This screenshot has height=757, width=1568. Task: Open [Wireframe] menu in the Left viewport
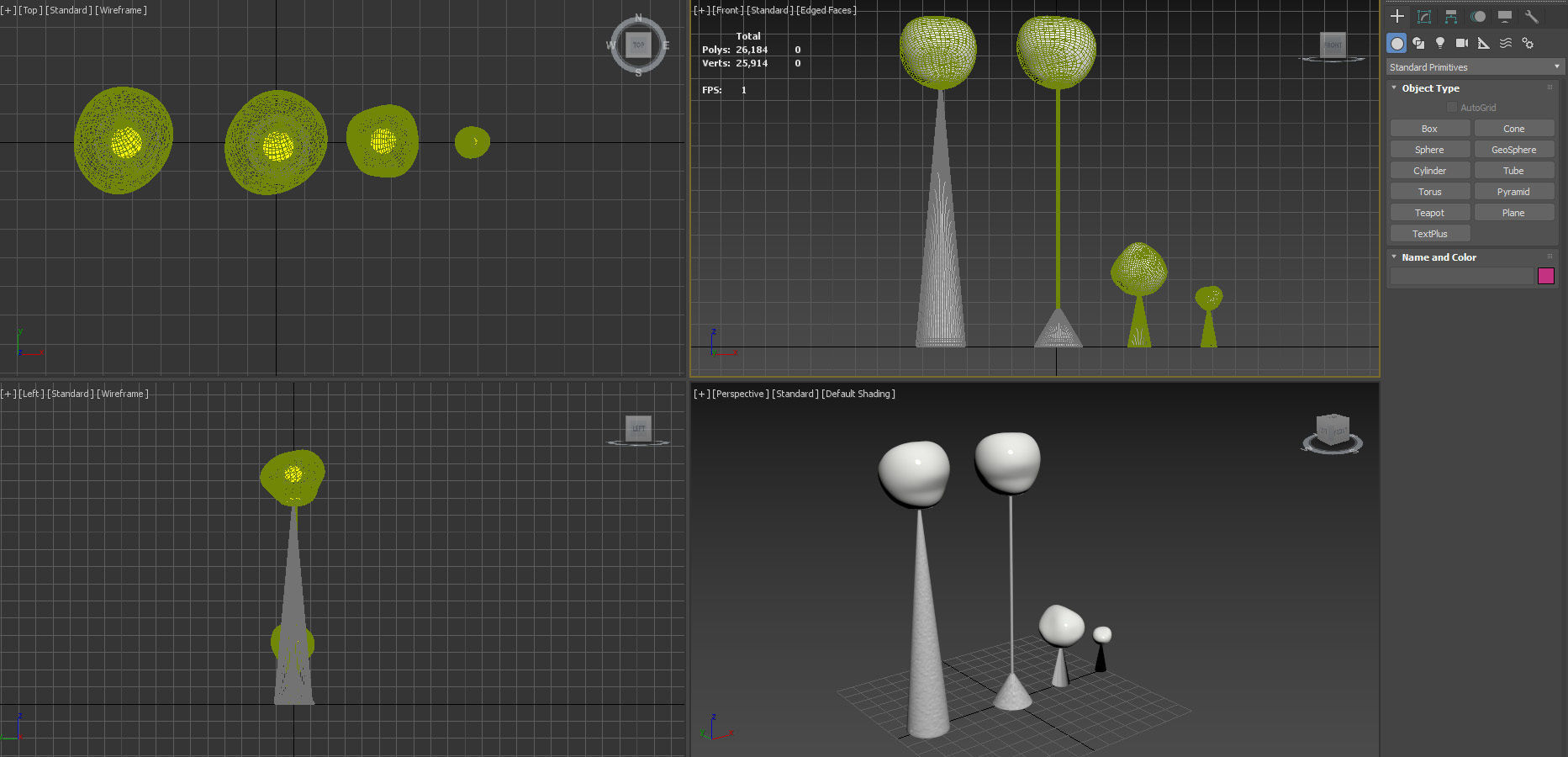[123, 394]
